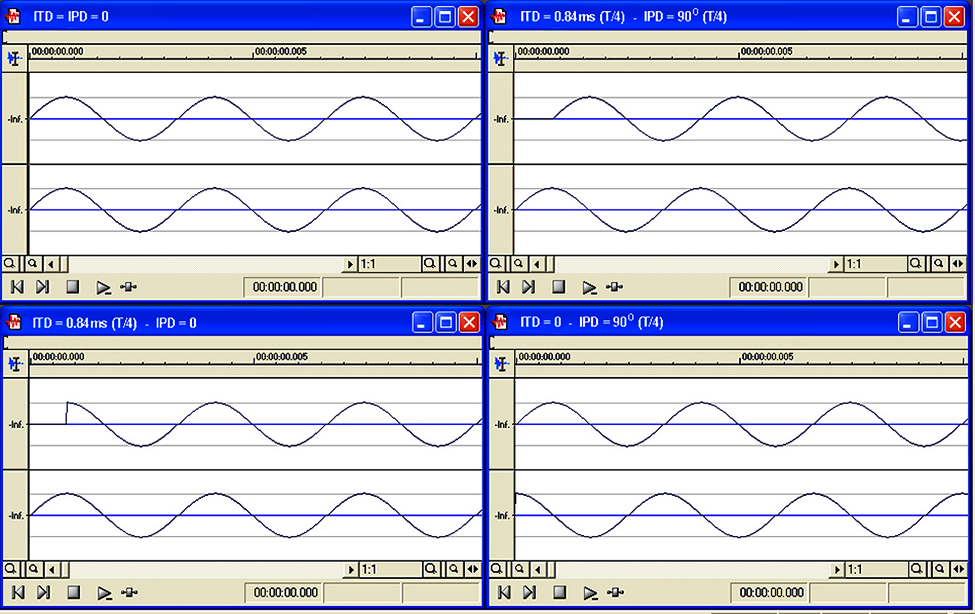Click level zoom out magnifier, ITD = 0 IPD = 90° window
Image resolution: width=975 pixels, height=614 pixels.
tap(937, 570)
